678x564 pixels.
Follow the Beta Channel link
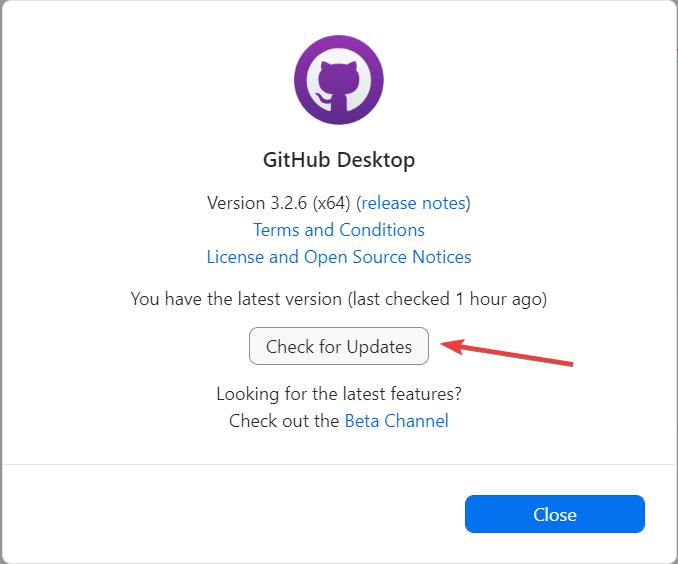(x=397, y=421)
